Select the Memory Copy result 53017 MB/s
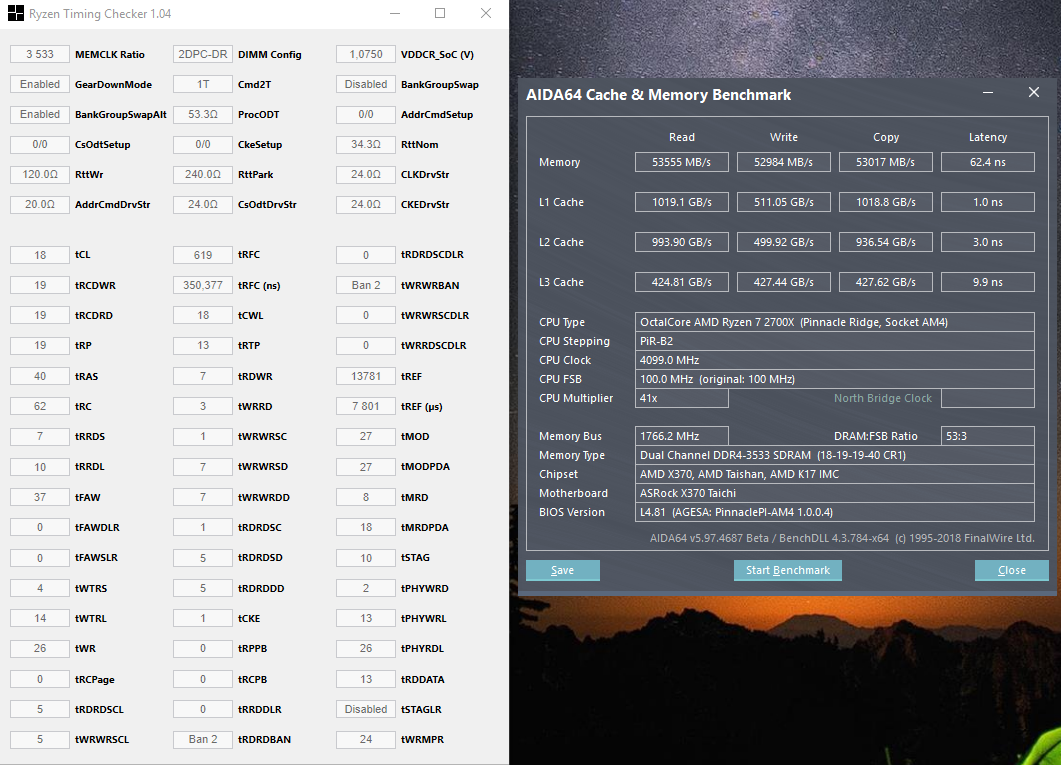Viewport: 1061px width, 765px height. point(886,162)
